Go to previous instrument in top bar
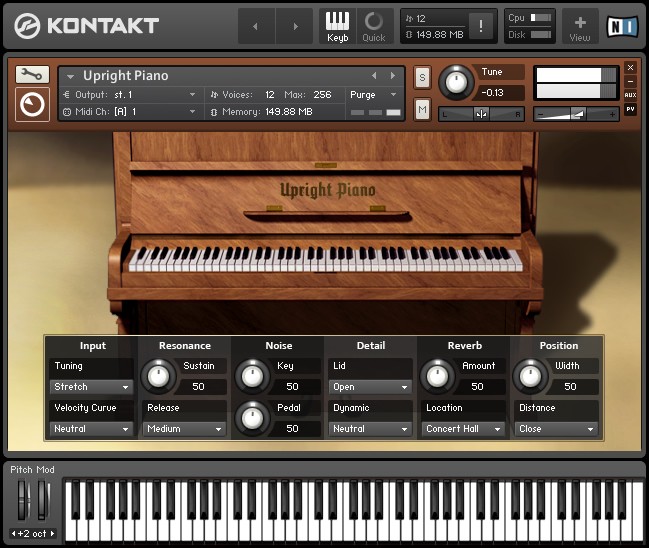 tap(256, 26)
